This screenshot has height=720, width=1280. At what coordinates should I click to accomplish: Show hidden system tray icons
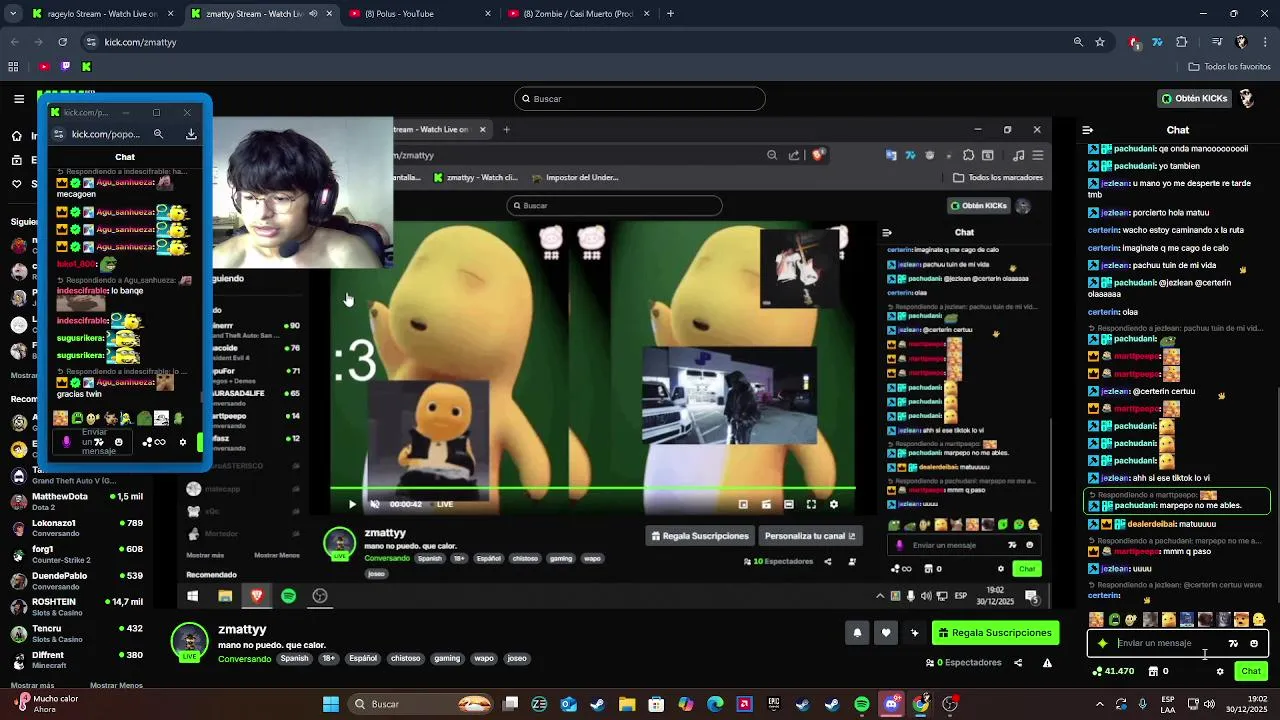tap(1098, 704)
